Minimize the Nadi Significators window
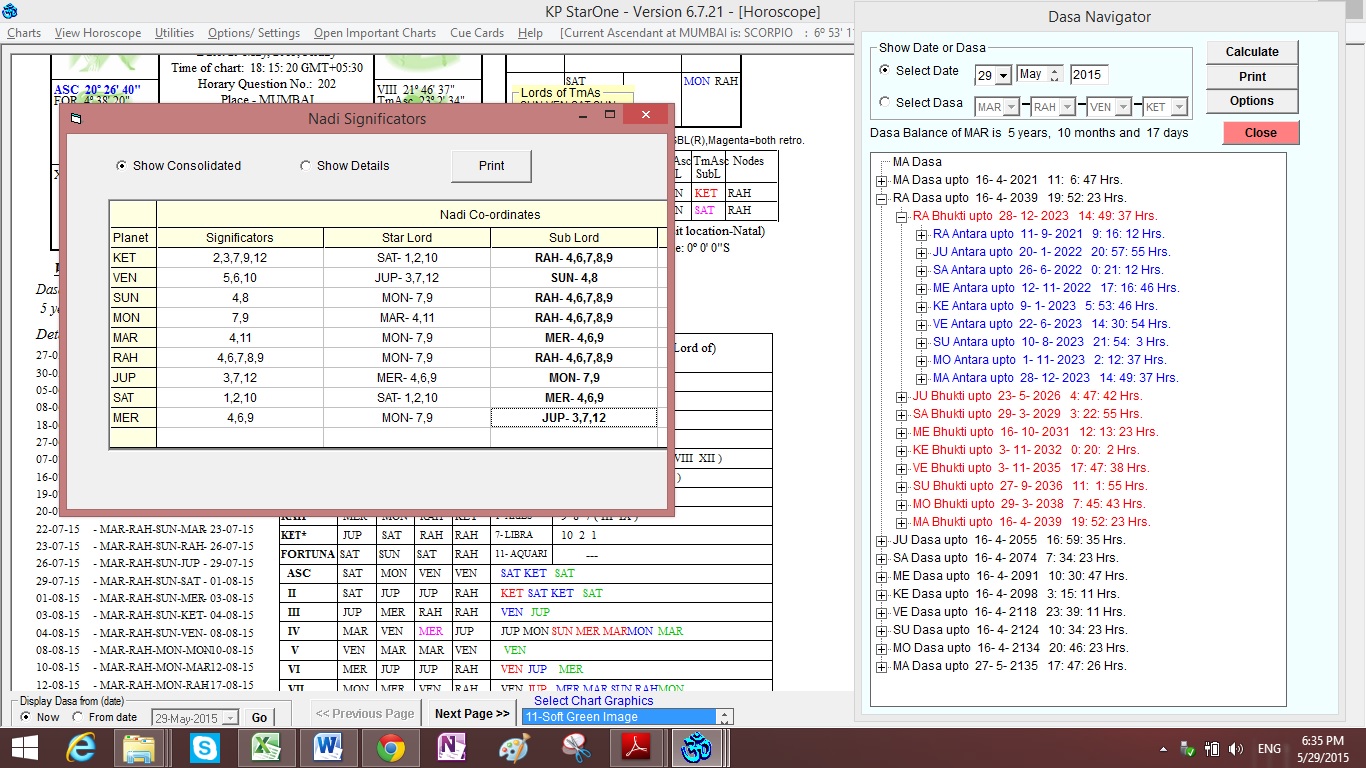Screen dimensions: 1366x768 (x=584, y=116)
